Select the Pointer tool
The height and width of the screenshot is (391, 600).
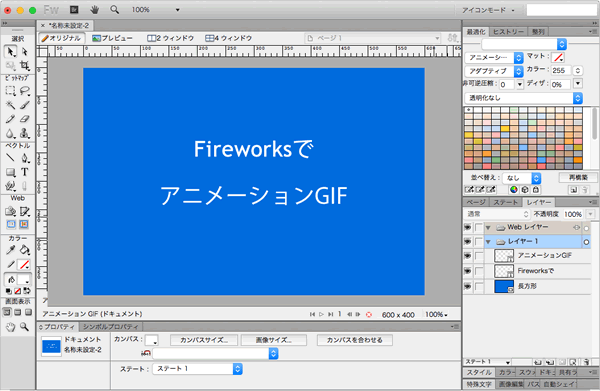10,51
